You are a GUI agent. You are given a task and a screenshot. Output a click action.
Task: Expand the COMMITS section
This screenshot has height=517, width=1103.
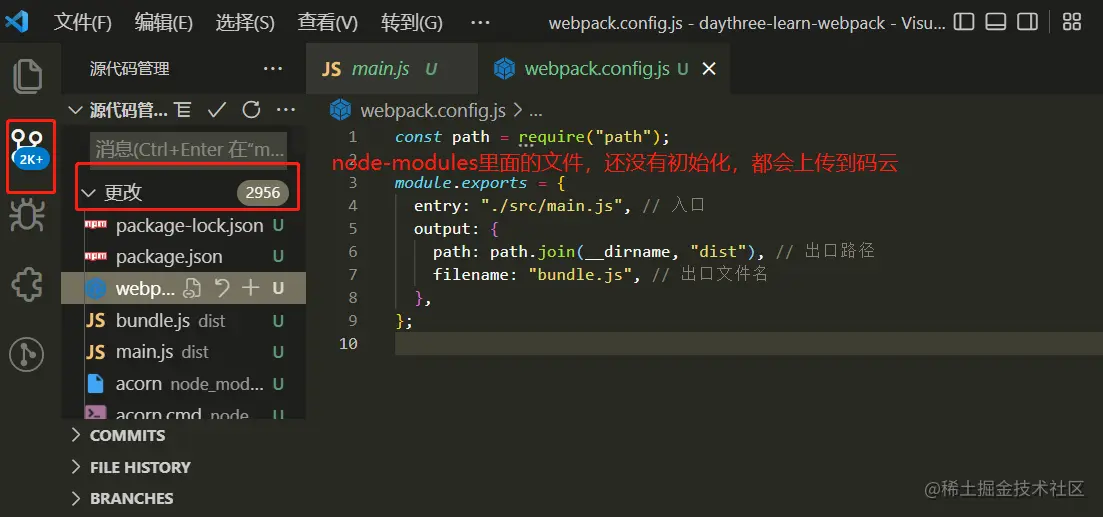point(76,435)
